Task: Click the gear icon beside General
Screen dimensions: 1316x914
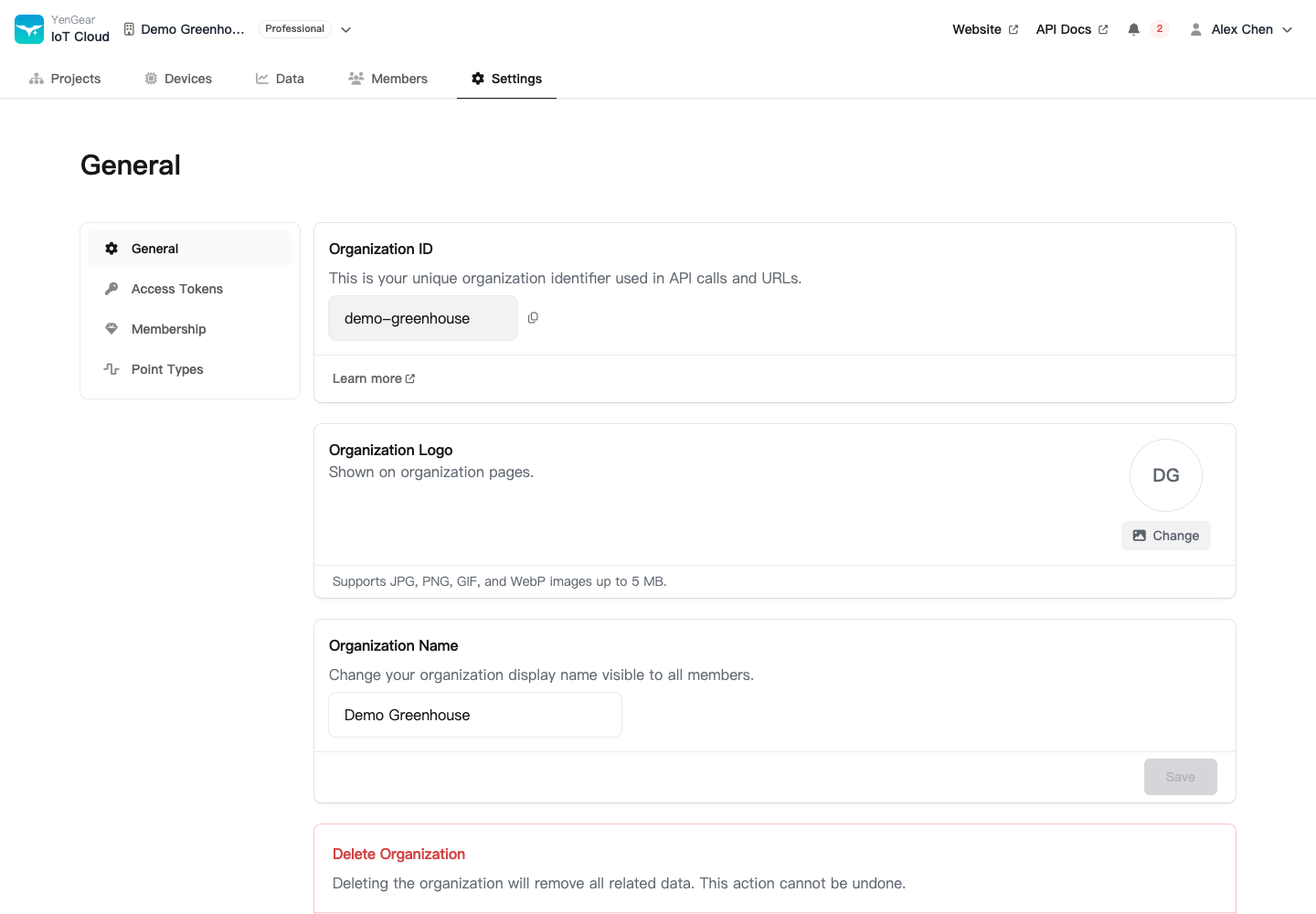Action: pos(111,249)
